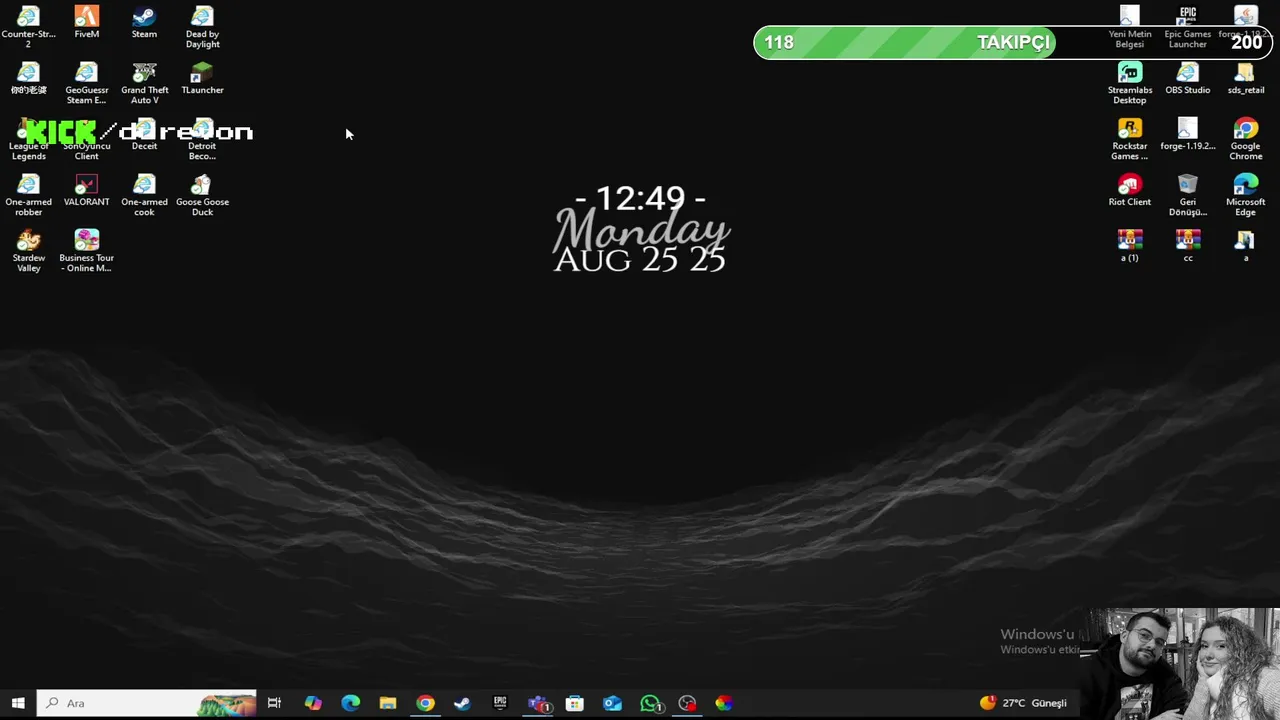The width and height of the screenshot is (1280, 720).
Task: Open the Epic Games Launcher desktop shortcut
Action: 1188,27
